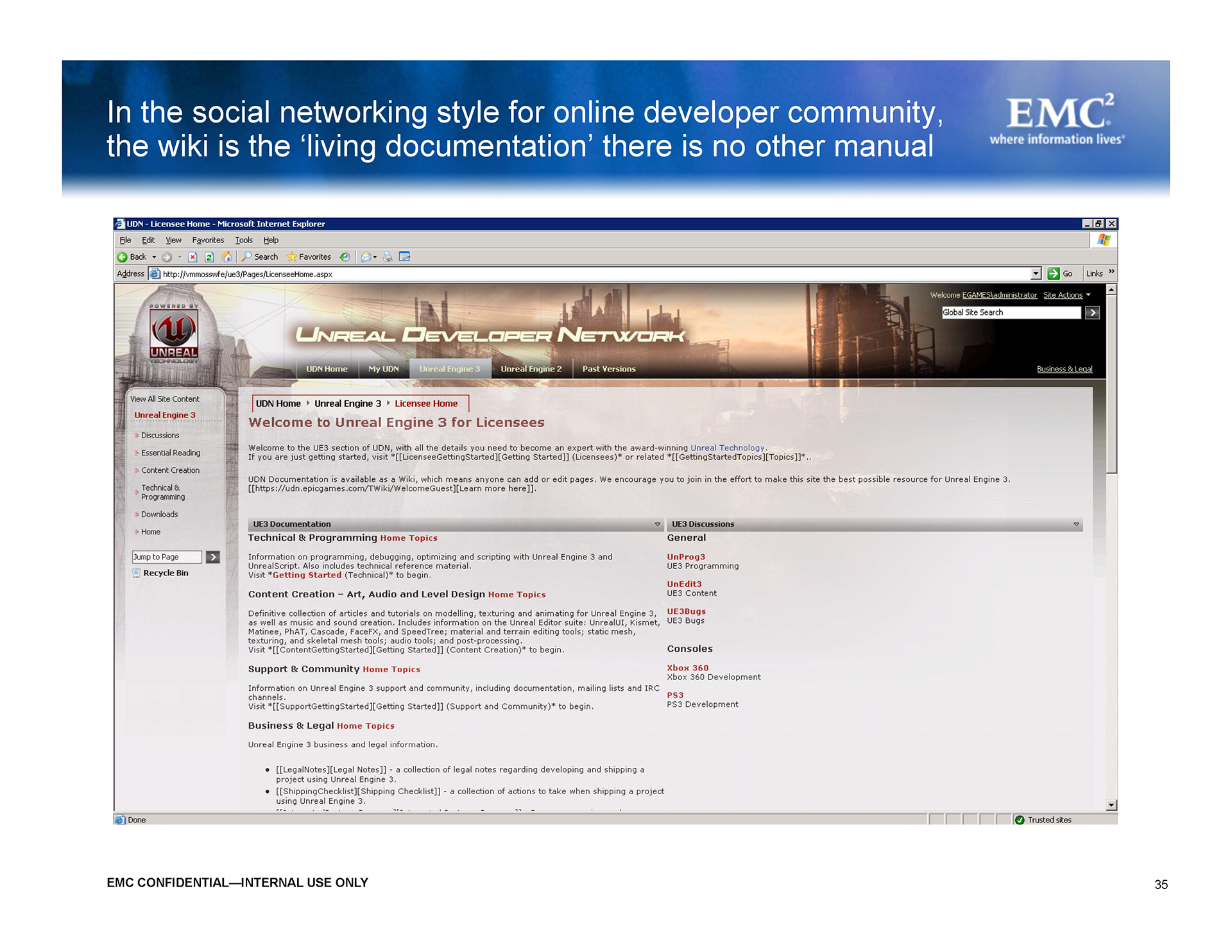Open the address bar dropdown arrow
This screenshot has height=952, width=1232.
coord(1036,273)
